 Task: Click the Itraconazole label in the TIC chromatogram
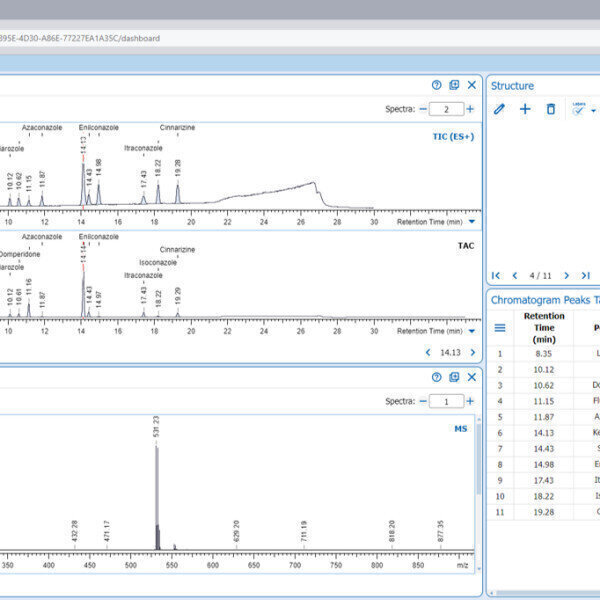[x=143, y=148]
